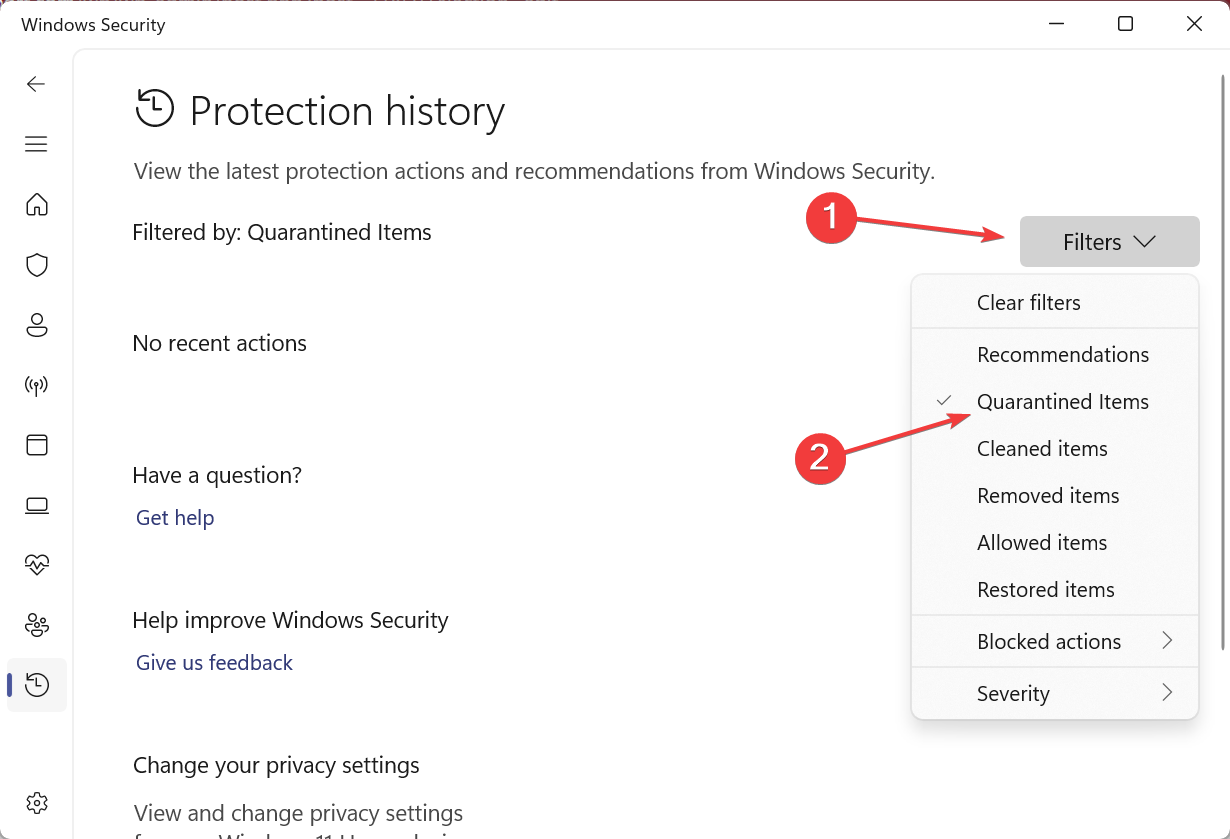Open the Get help link
The height and width of the screenshot is (839, 1230).
(x=175, y=518)
